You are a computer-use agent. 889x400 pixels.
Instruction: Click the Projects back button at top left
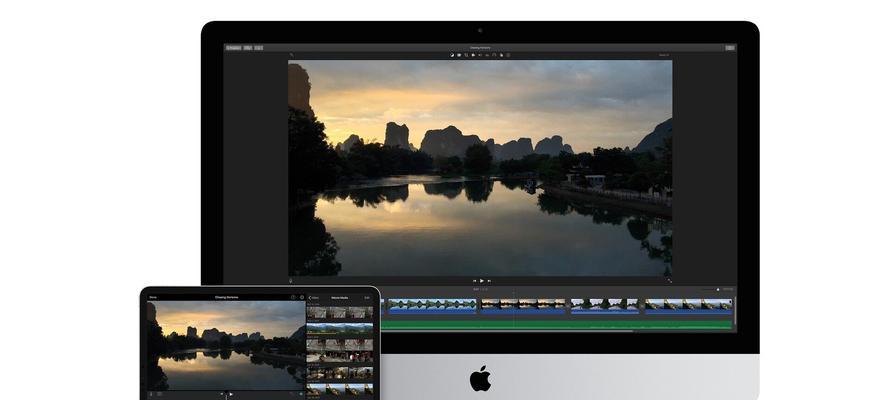[233, 47]
